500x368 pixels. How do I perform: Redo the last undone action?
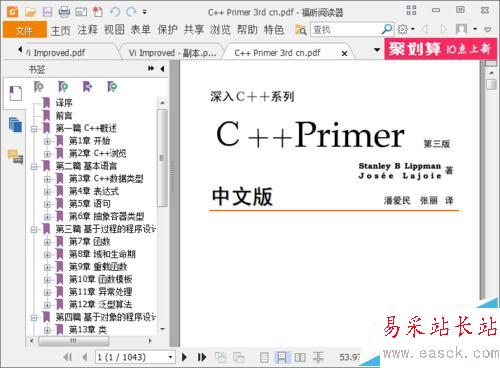click(x=131, y=12)
